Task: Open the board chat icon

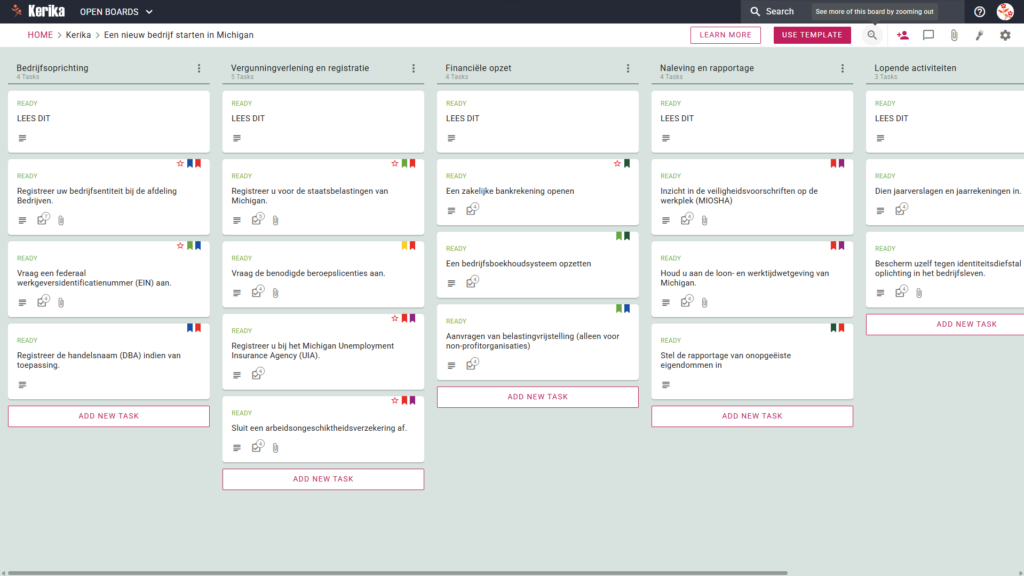Action: pyautogui.click(x=928, y=35)
